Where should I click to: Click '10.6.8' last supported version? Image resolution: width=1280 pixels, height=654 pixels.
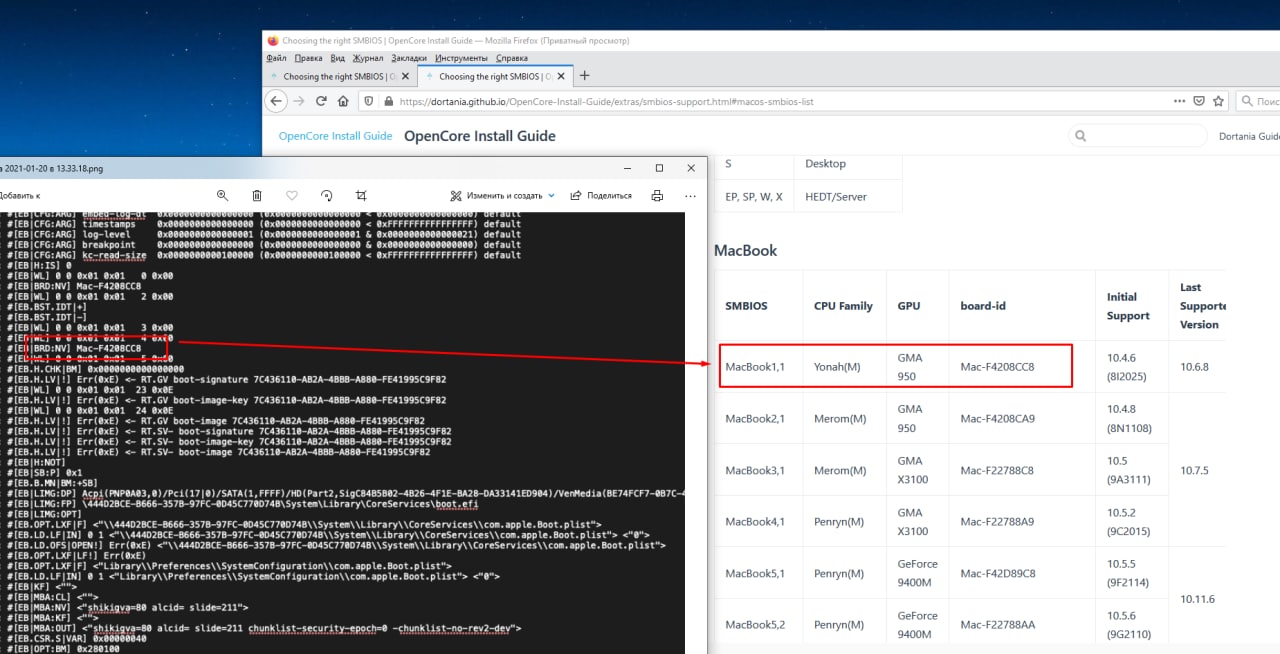(x=1195, y=367)
